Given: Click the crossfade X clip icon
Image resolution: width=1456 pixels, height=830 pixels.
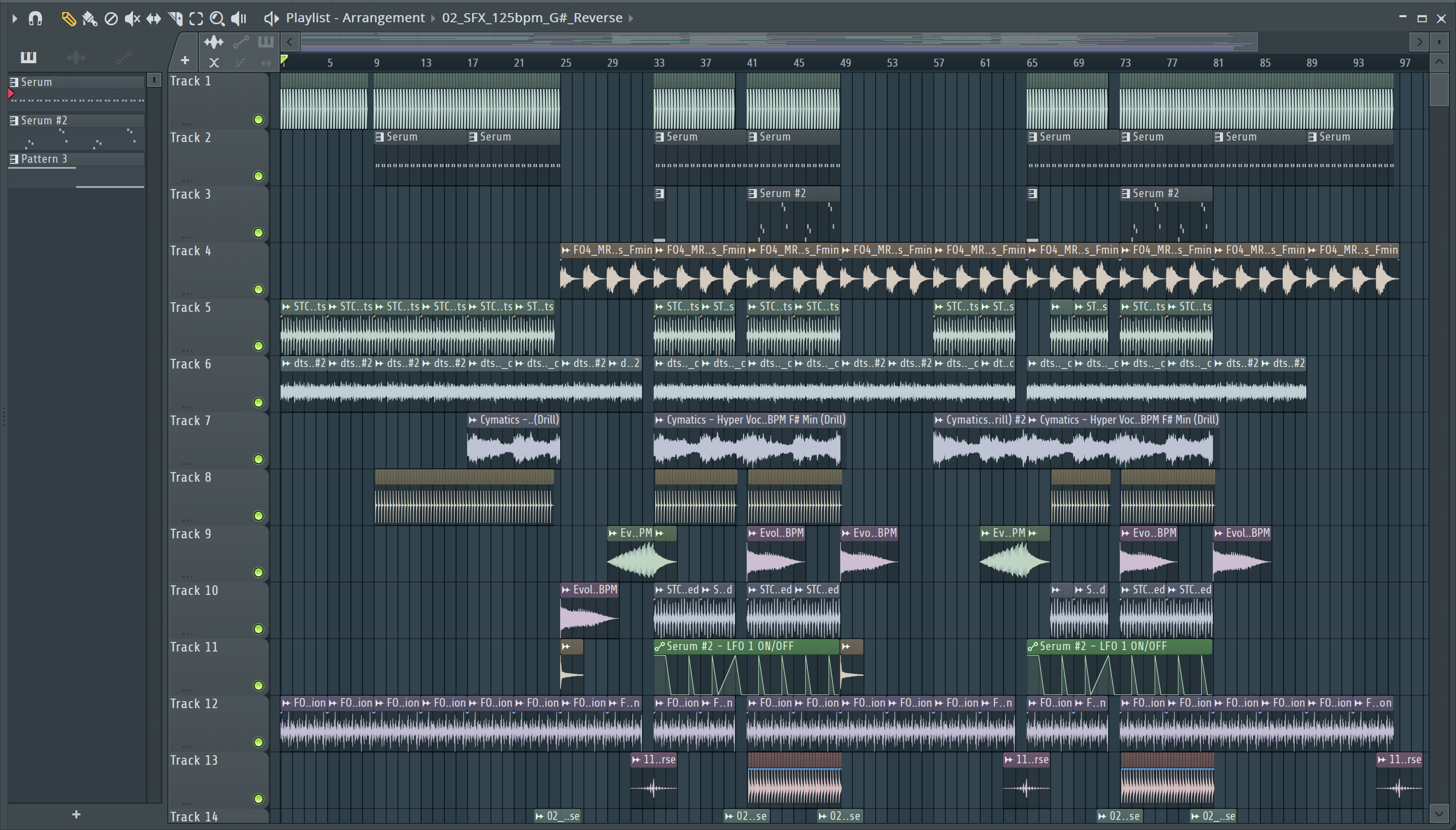Looking at the screenshot, I should [214, 62].
